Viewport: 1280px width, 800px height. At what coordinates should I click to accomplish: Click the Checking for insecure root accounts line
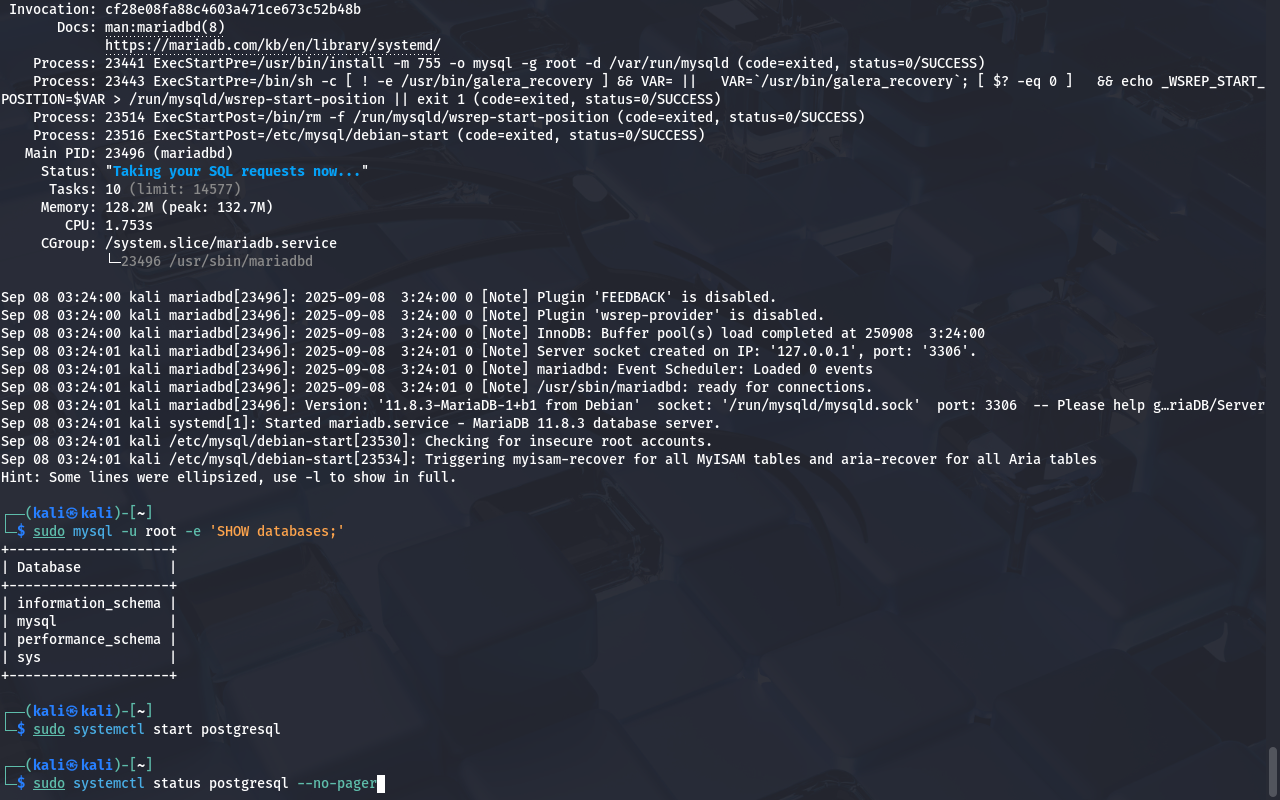(x=357, y=441)
